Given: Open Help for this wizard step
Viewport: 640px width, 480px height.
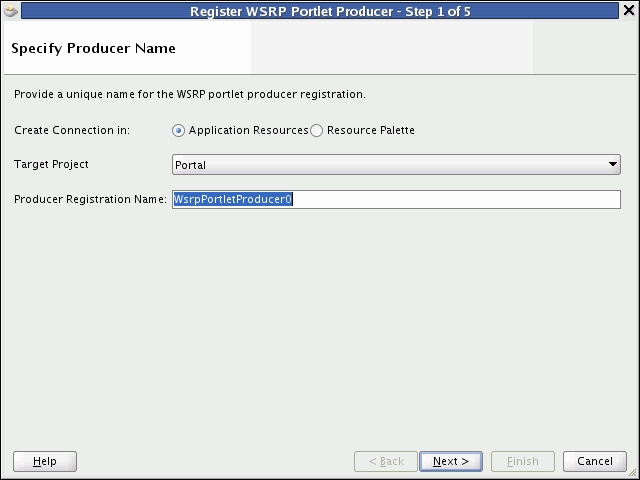Looking at the screenshot, I should point(45,461).
